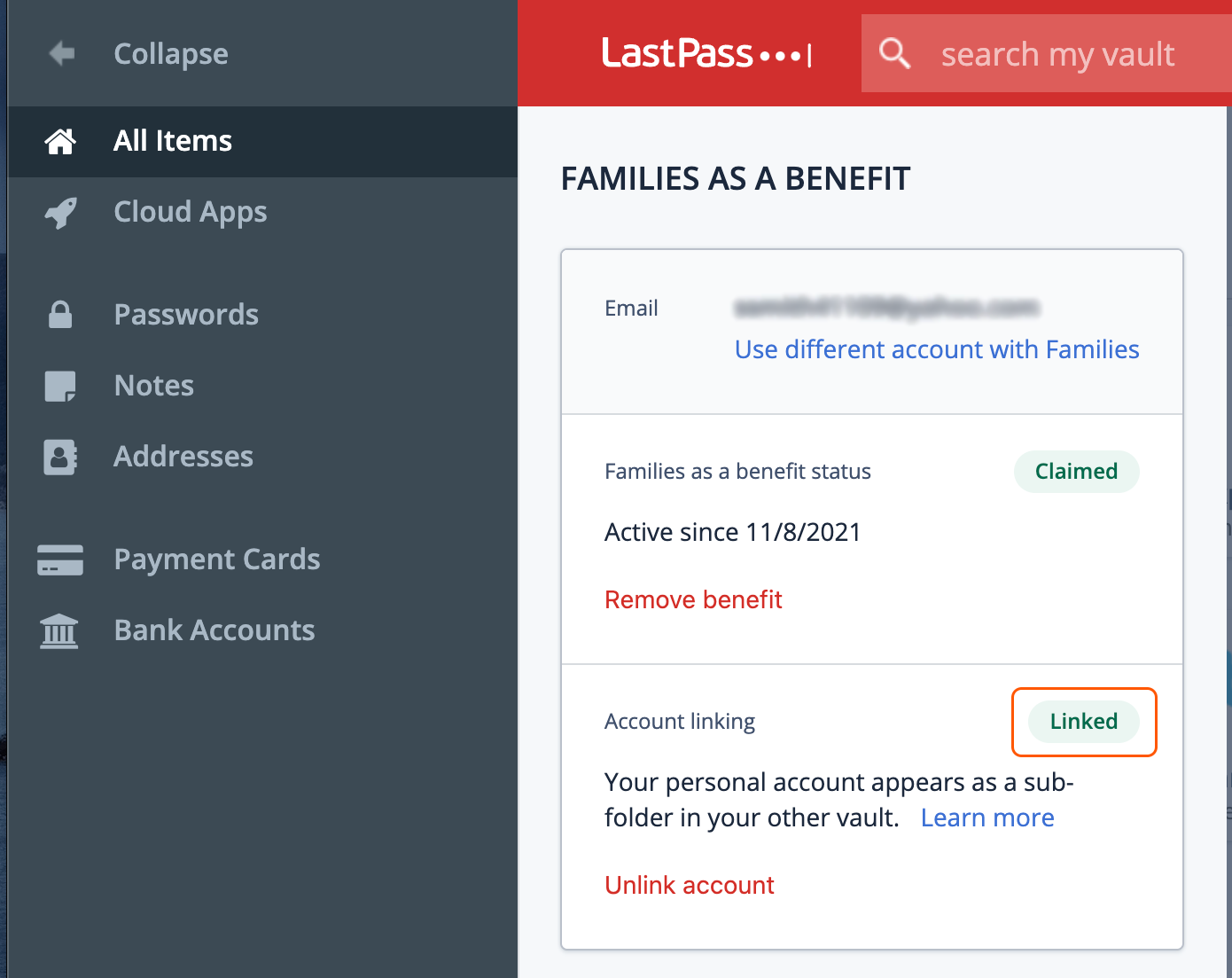Screen dimensions: 1232x978
Task: Click the Claimed status badge
Action: click(x=1076, y=472)
